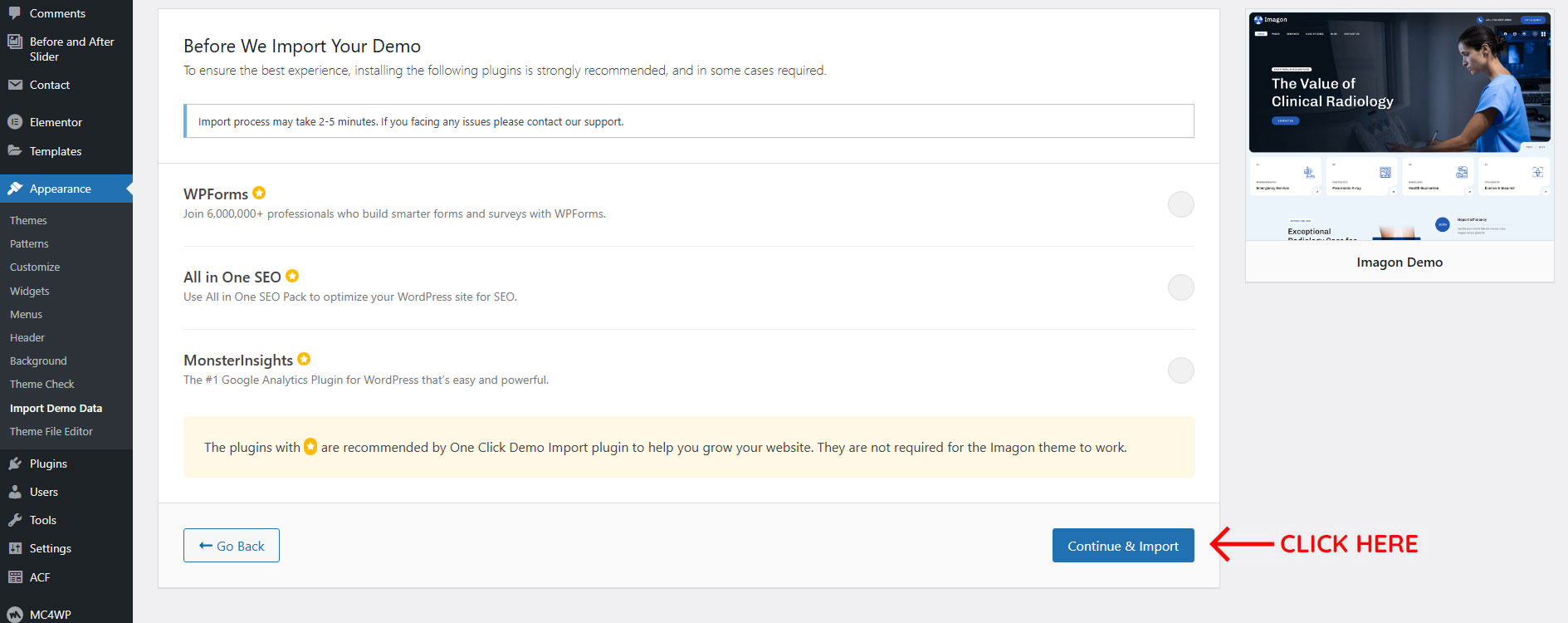Open the Theme File Editor submenu
Screen dimensions: 1568x623
click(x=51, y=431)
